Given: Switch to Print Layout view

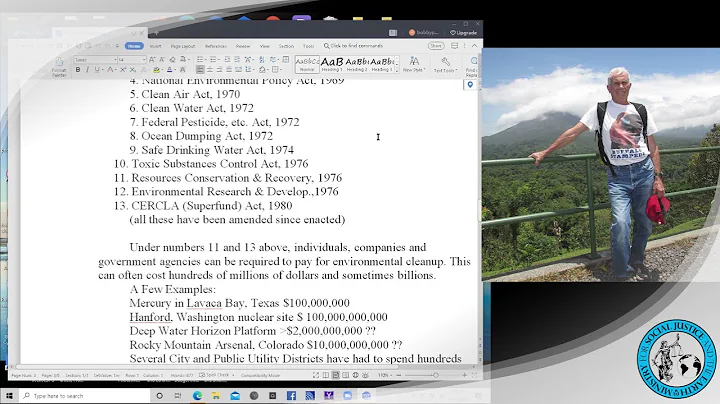Looking at the screenshot, I should [336, 375].
